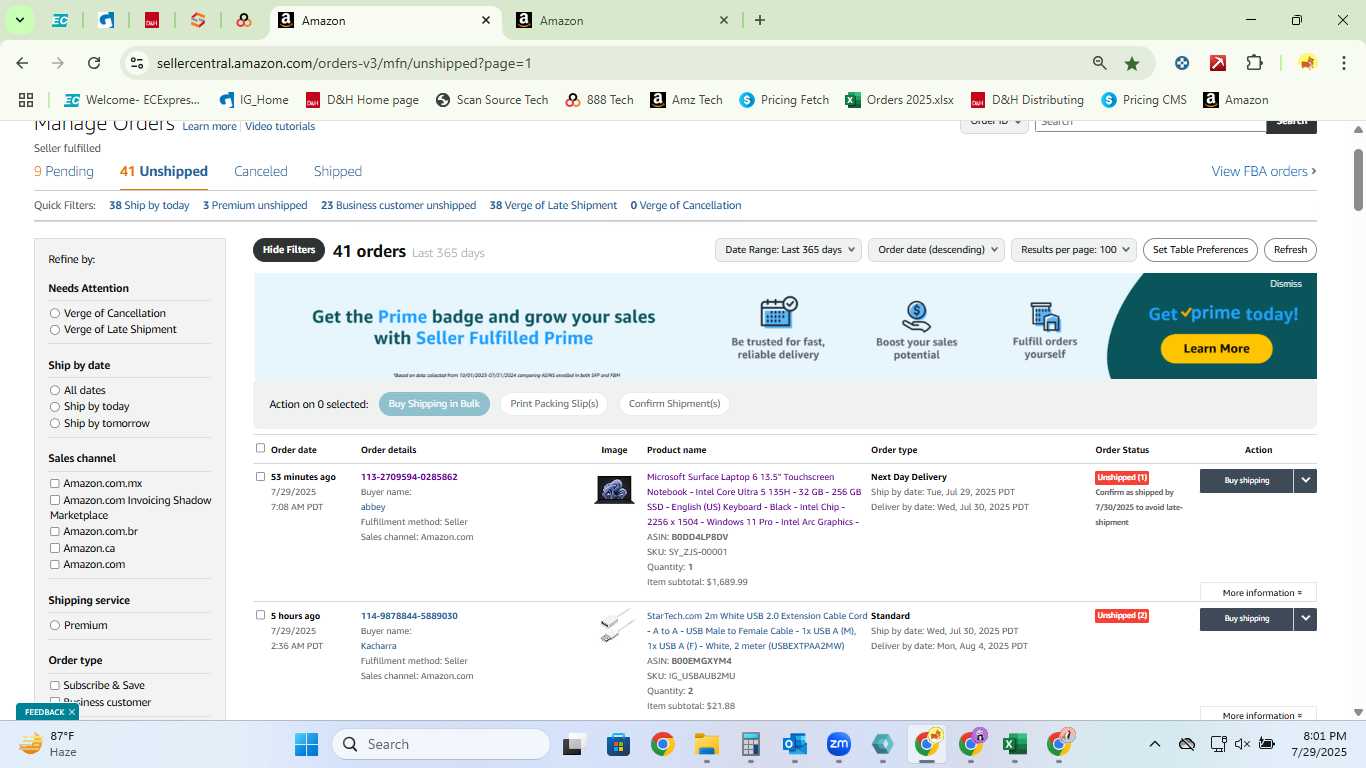This screenshot has width=1366, height=768.
Task: Open the Chrome three-dot menu
Action: pyautogui.click(x=1343, y=63)
